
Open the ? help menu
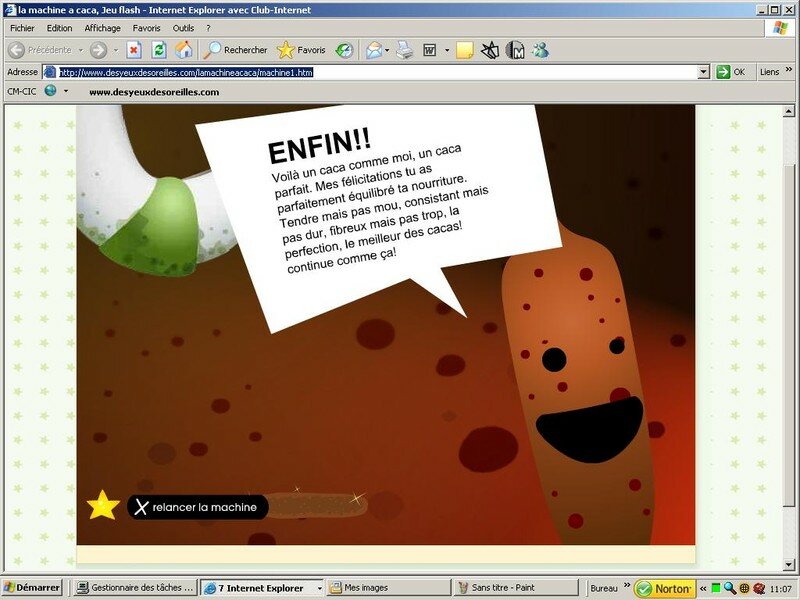point(208,28)
